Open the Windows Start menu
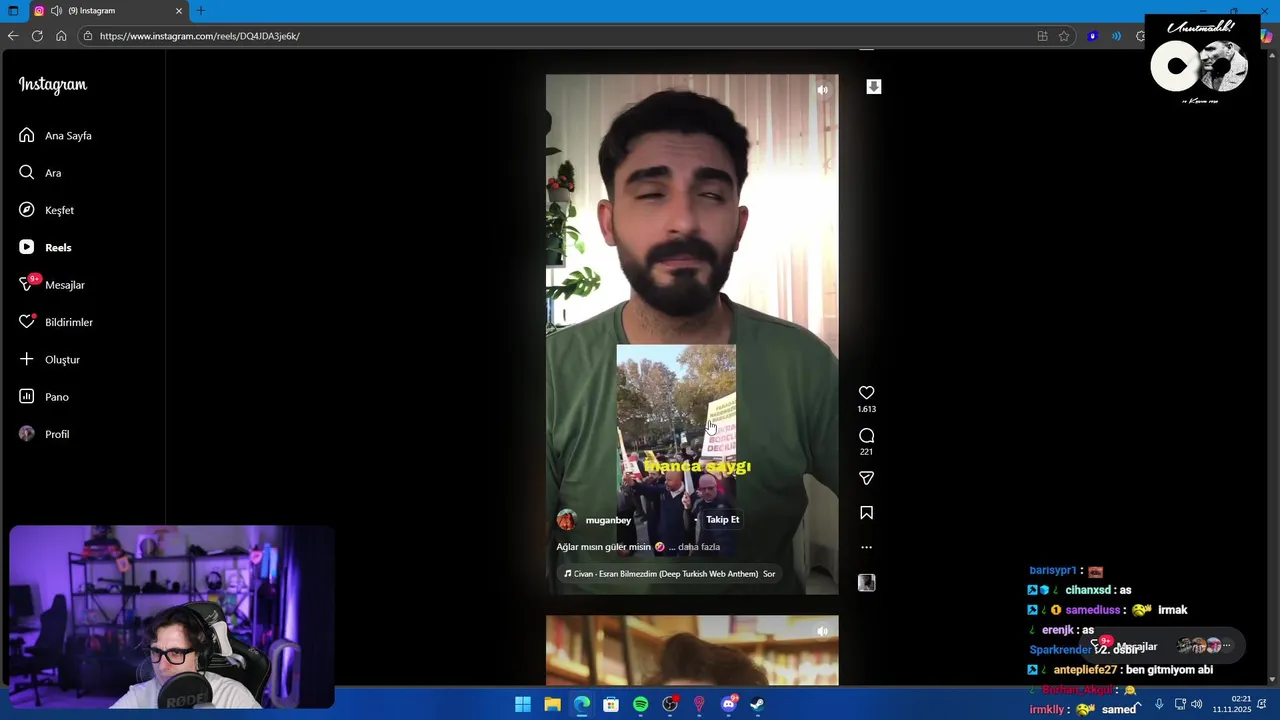Image resolution: width=1280 pixels, height=720 pixels. [x=523, y=704]
